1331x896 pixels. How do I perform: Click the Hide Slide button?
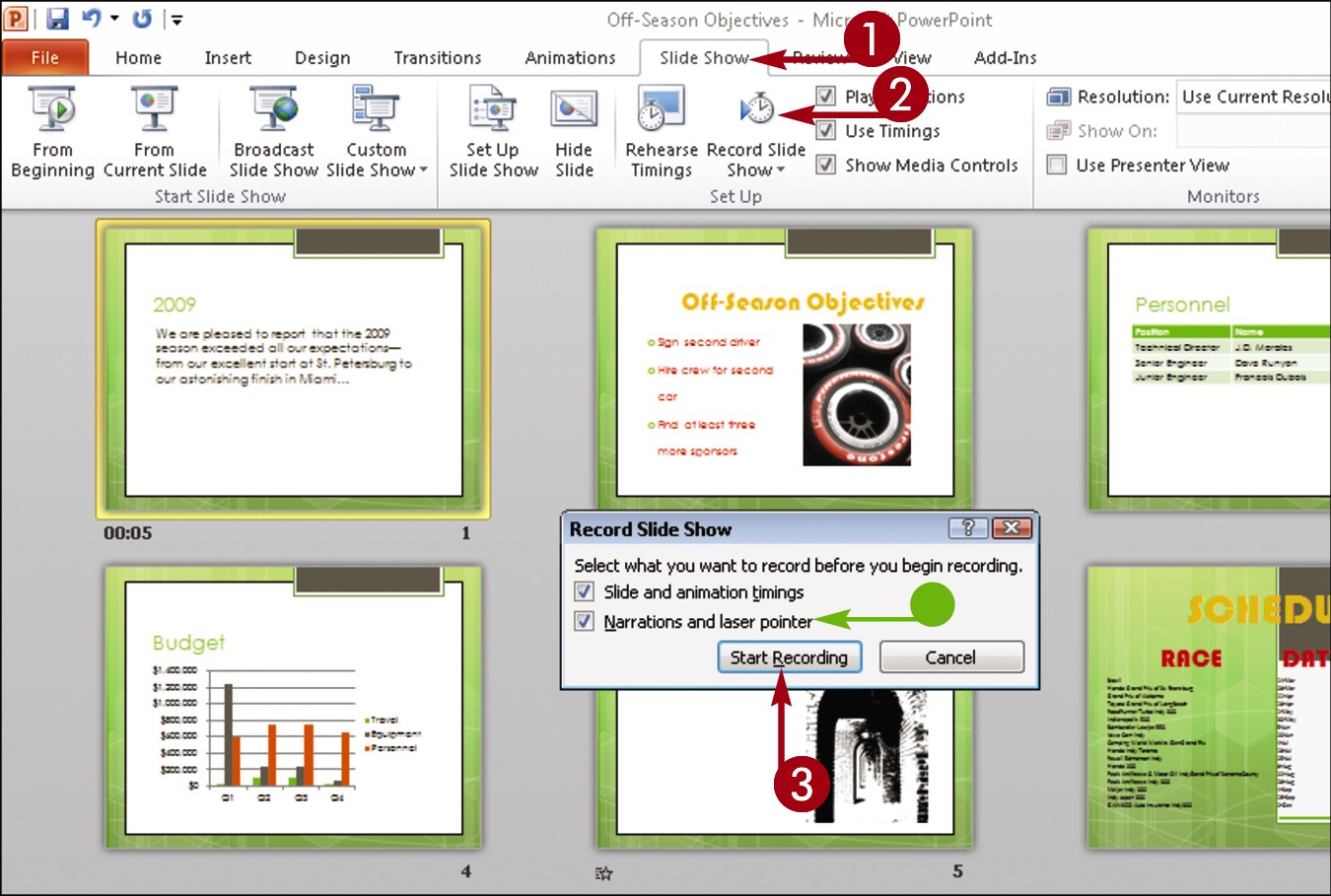574,132
